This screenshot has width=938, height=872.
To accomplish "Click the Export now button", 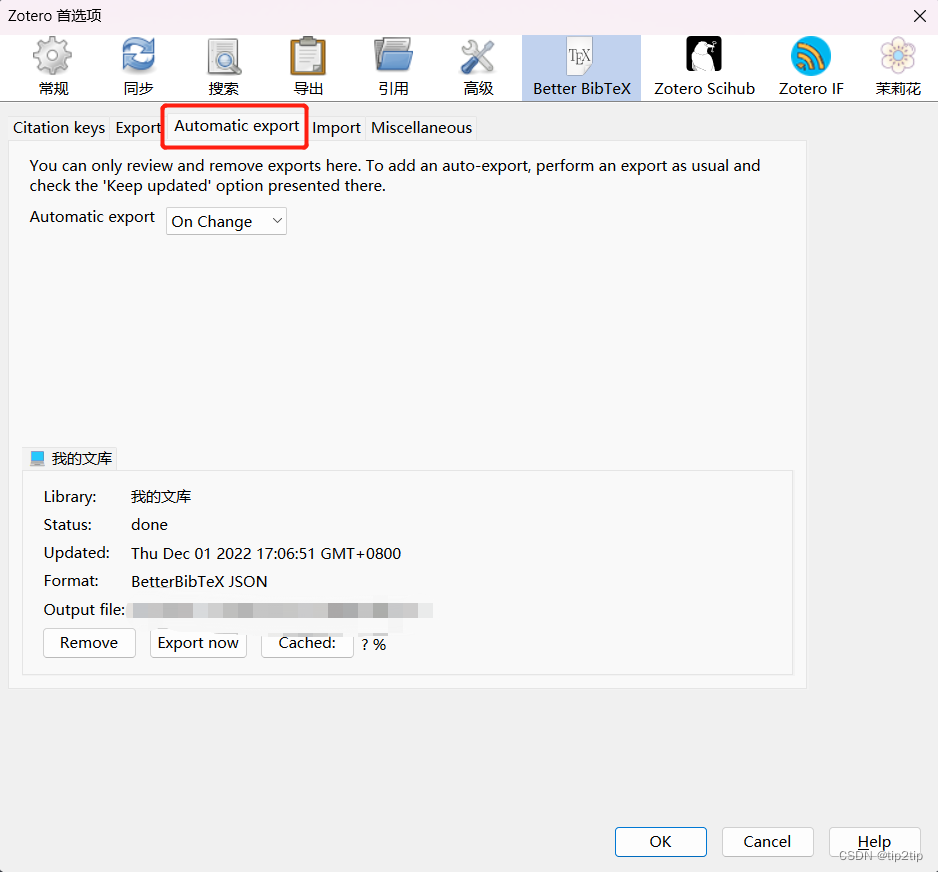I will 198,643.
